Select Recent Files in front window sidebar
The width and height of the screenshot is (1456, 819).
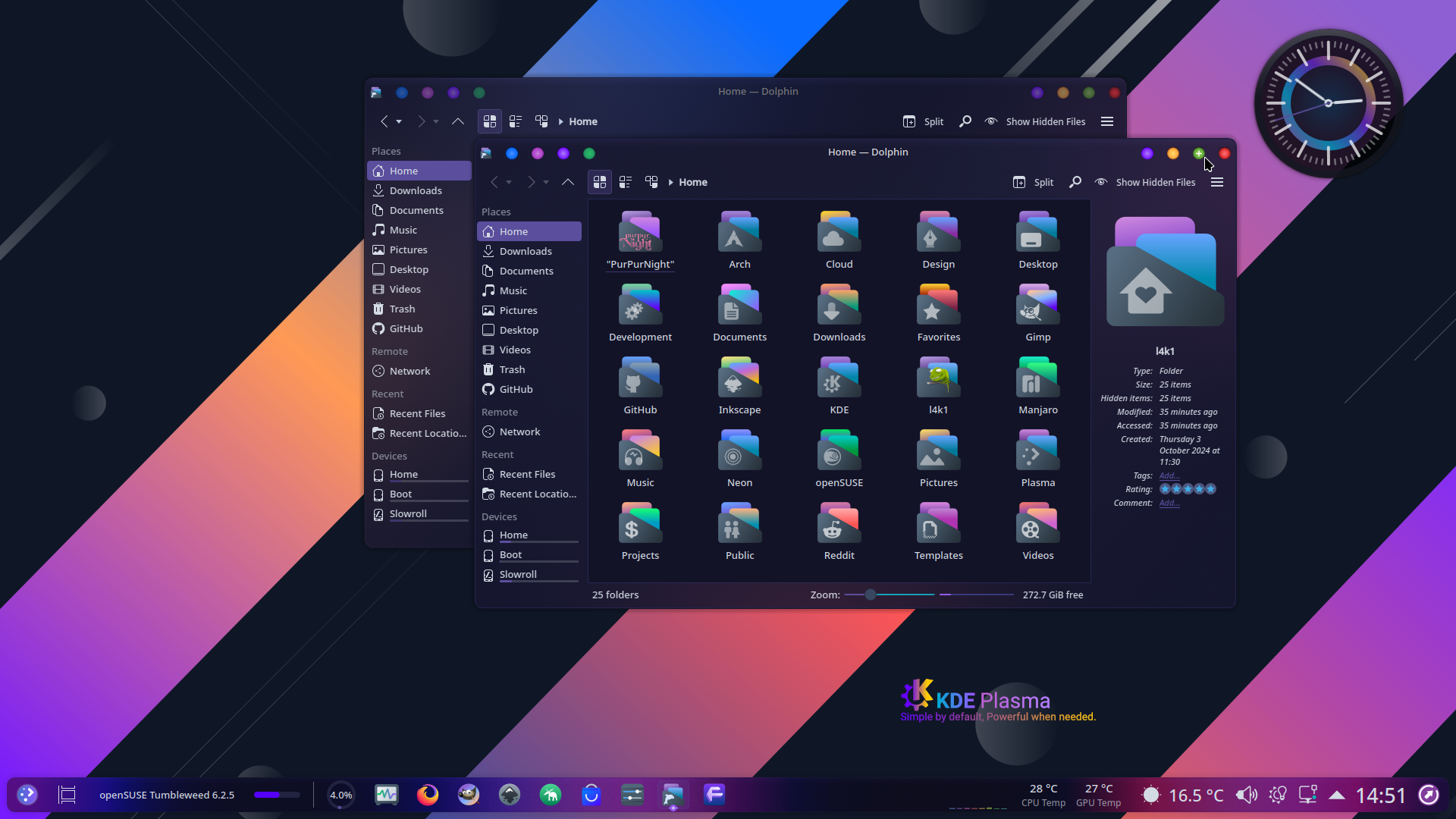point(529,474)
